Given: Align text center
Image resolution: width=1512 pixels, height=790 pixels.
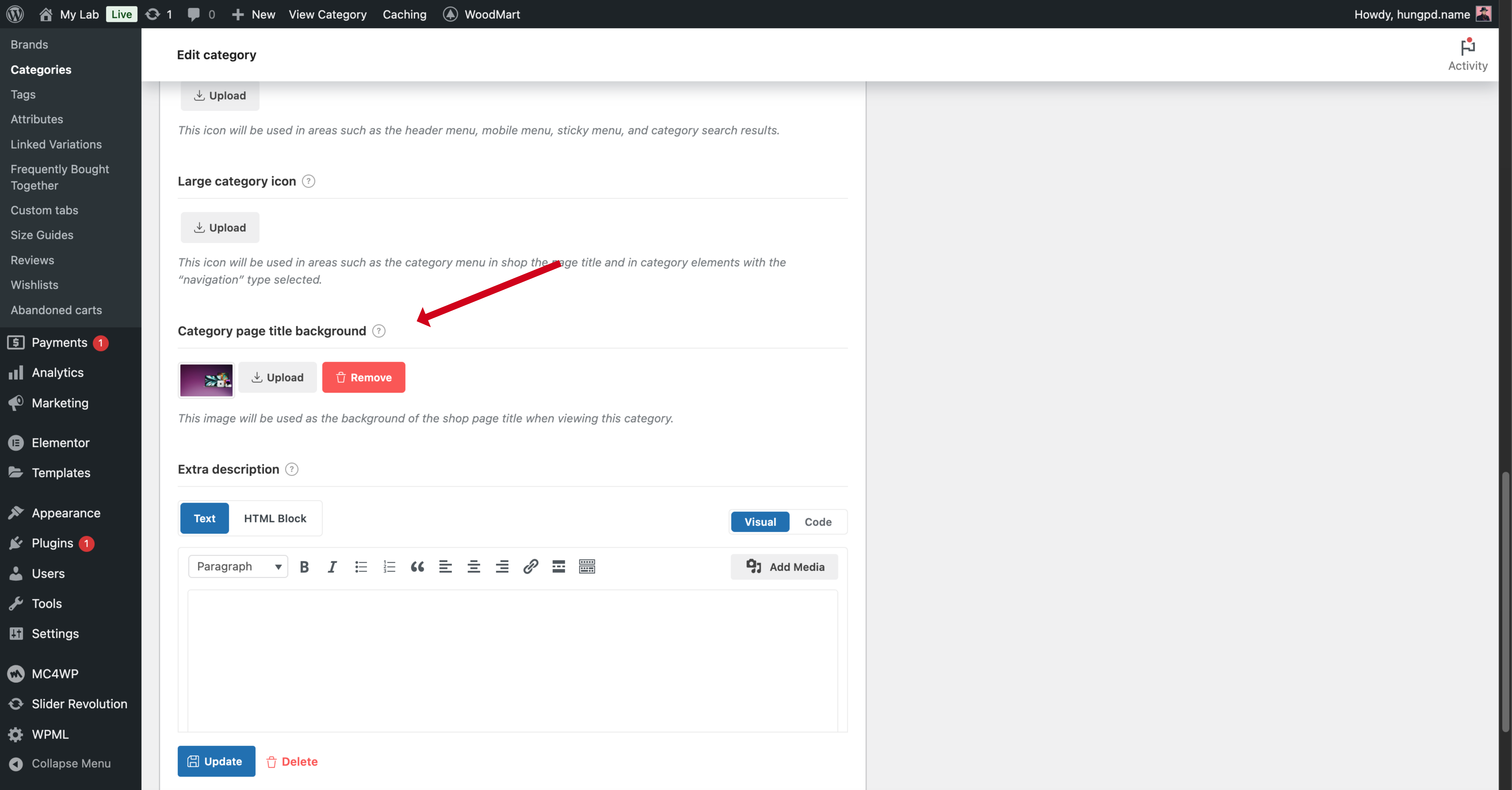Looking at the screenshot, I should [474, 567].
